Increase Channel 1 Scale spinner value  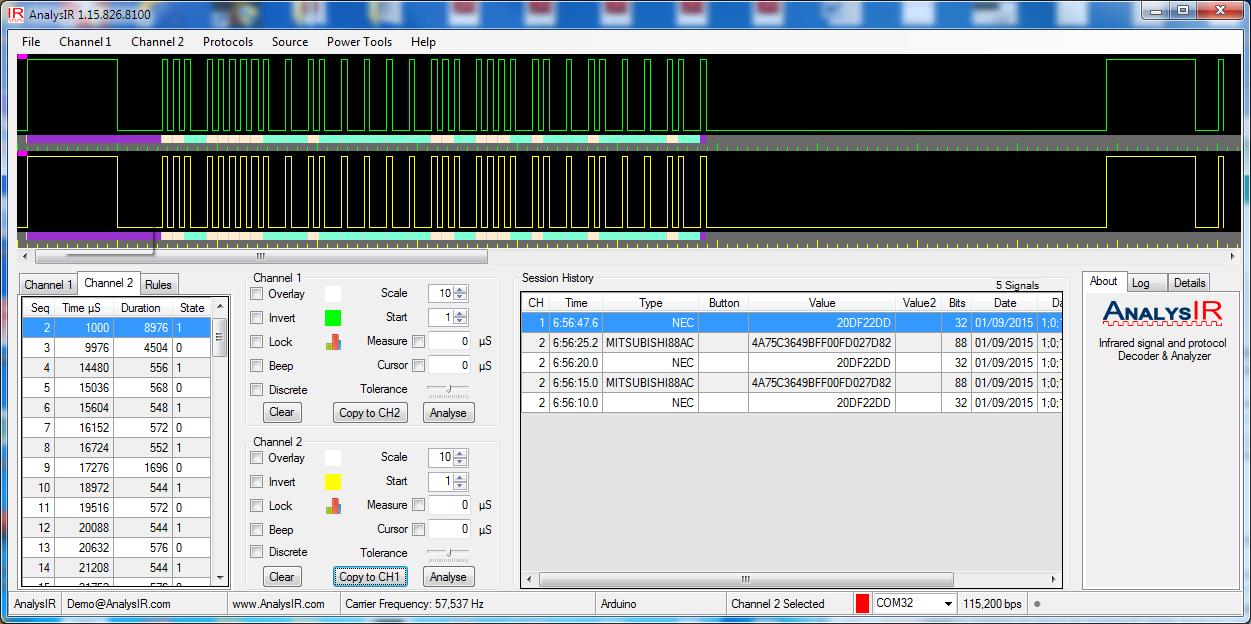pyautogui.click(x=460, y=290)
